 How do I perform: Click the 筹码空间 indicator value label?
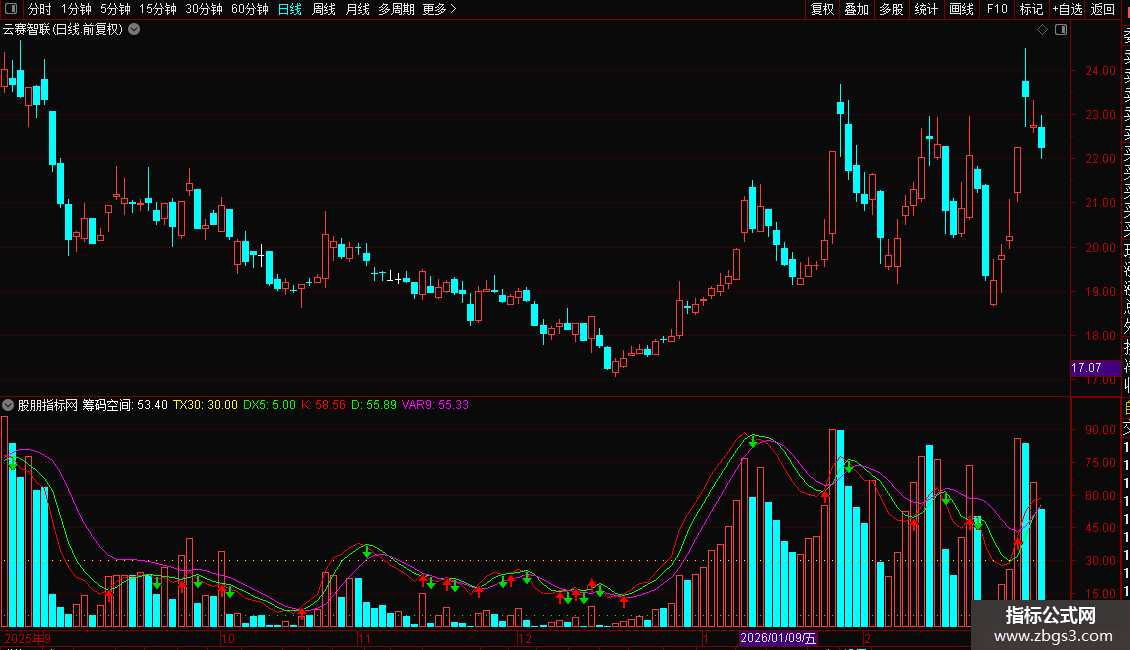tap(125, 405)
